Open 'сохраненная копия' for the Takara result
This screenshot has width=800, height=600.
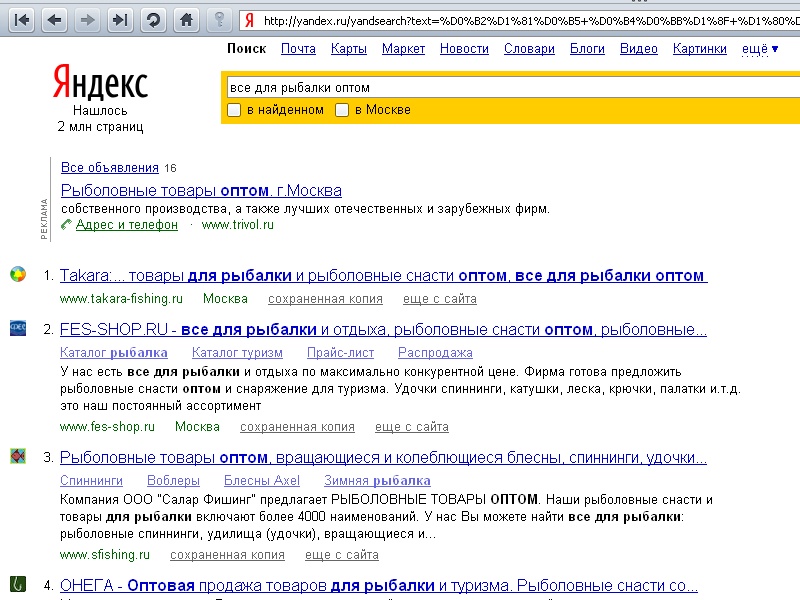(x=325, y=299)
